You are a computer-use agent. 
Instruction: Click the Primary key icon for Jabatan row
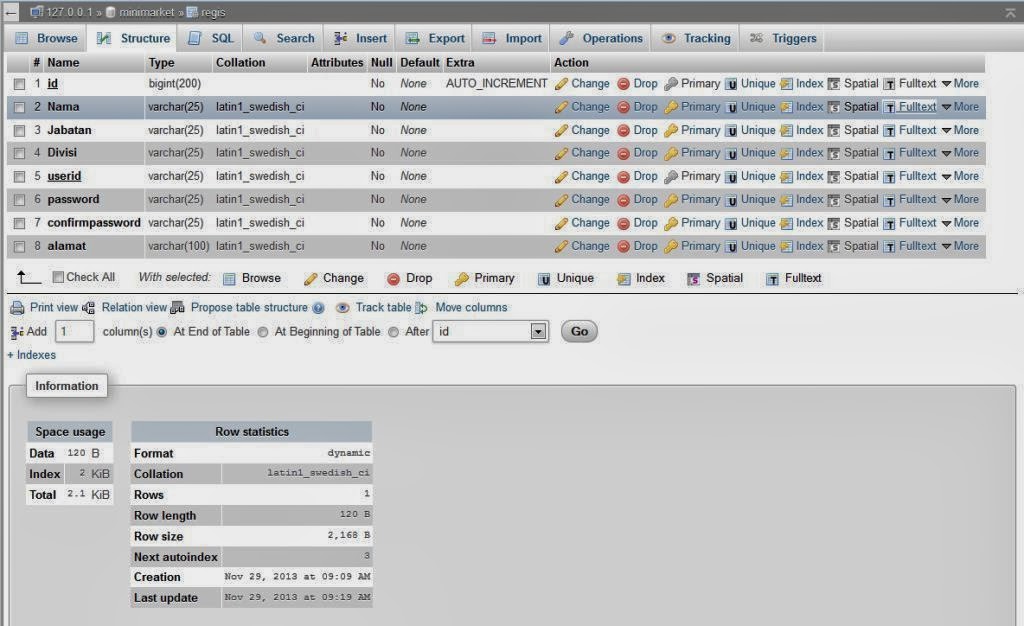click(x=671, y=131)
